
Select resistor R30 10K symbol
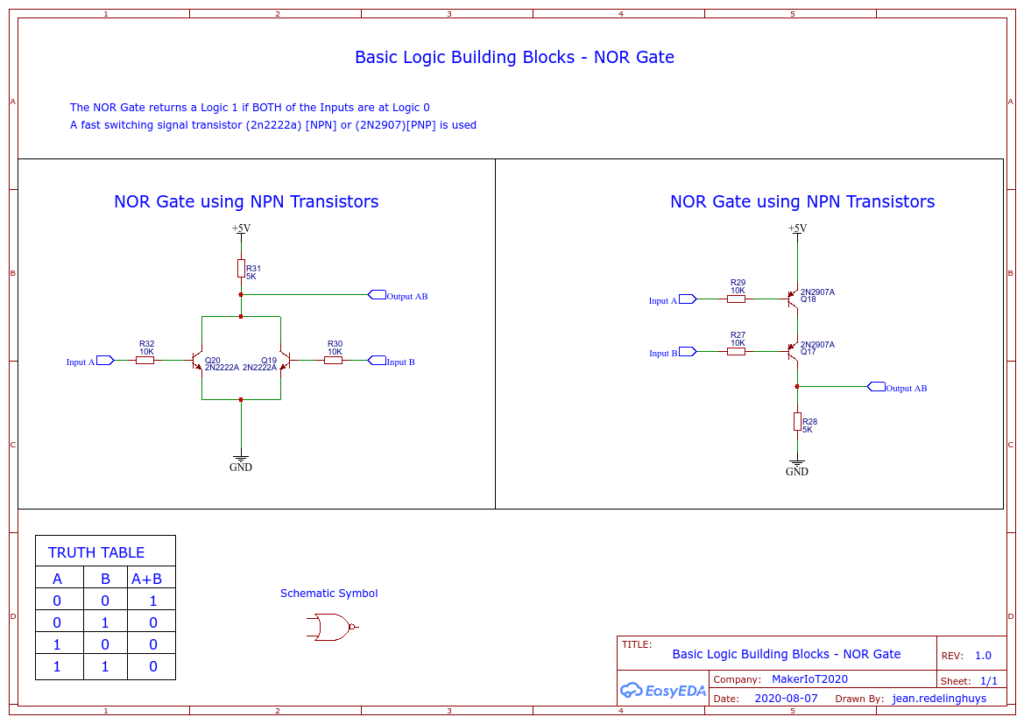pyautogui.click(x=333, y=360)
